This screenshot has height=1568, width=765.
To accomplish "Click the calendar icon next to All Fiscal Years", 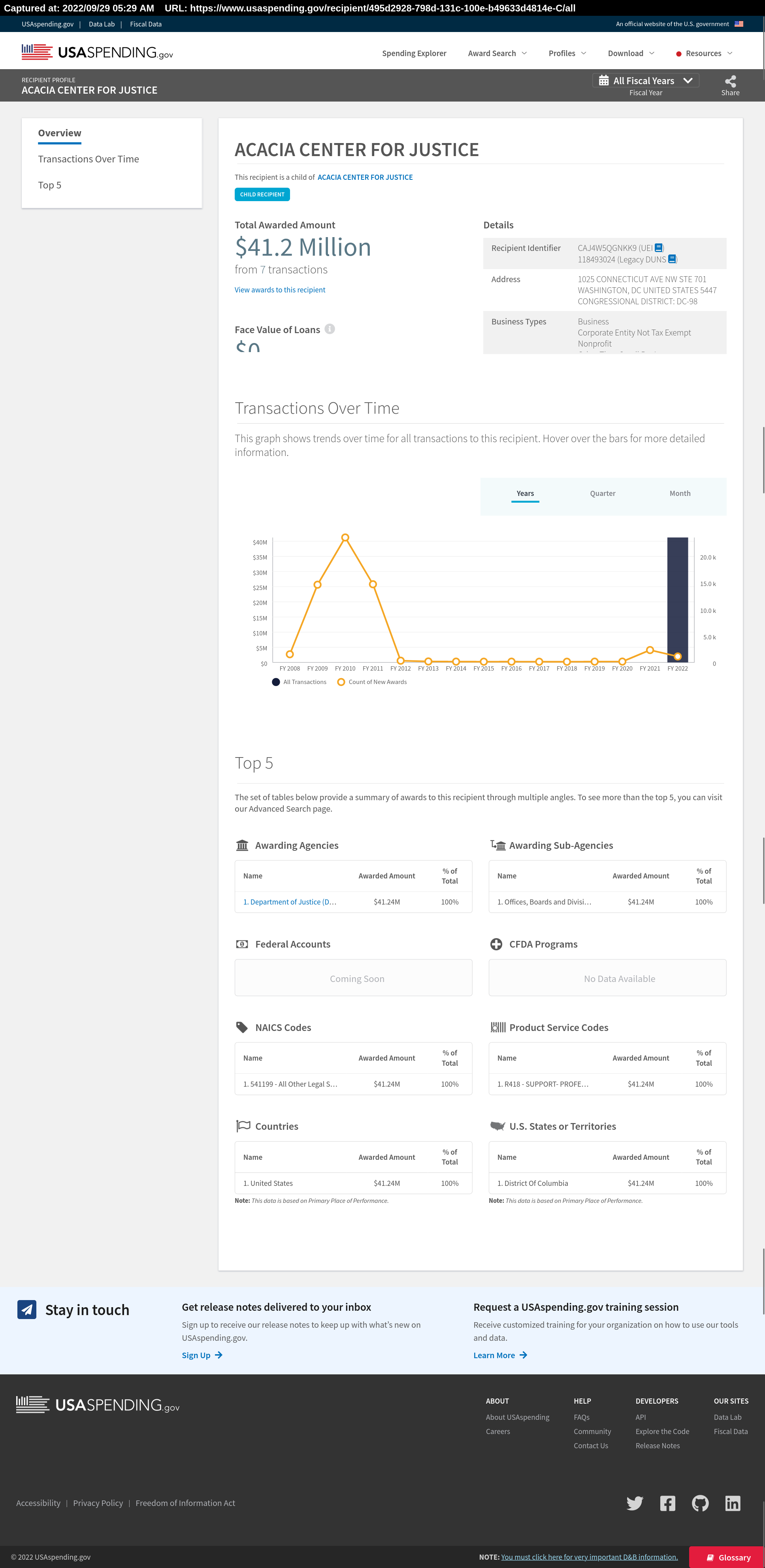I will [604, 80].
